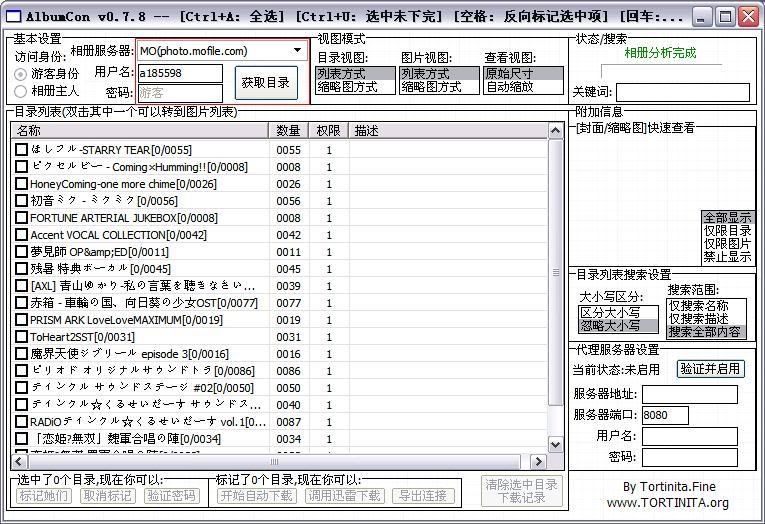Click the 调用迅雷下载 button
This screenshot has height=524, width=765.
click(x=344, y=496)
